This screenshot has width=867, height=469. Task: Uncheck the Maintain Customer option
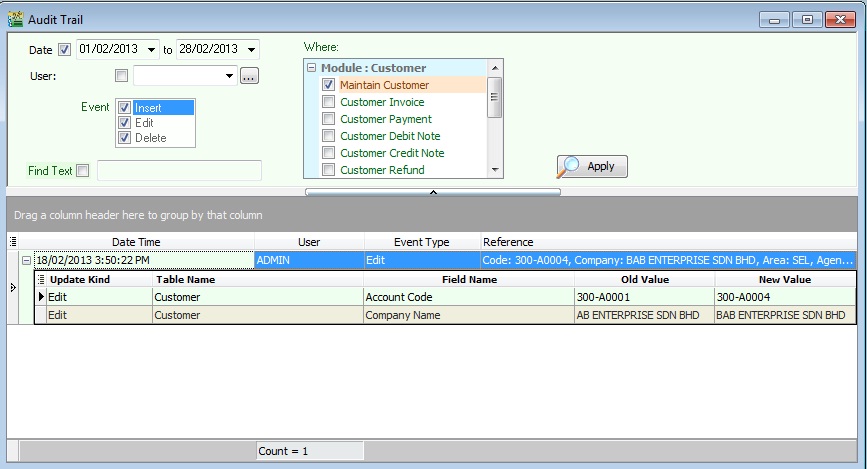click(328, 85)
